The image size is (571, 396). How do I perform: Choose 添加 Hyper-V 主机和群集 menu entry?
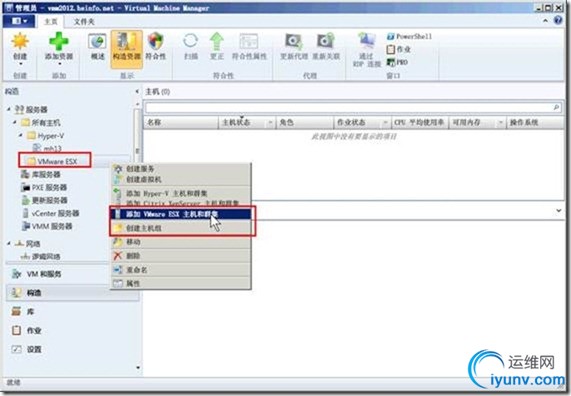pos(180,193)
